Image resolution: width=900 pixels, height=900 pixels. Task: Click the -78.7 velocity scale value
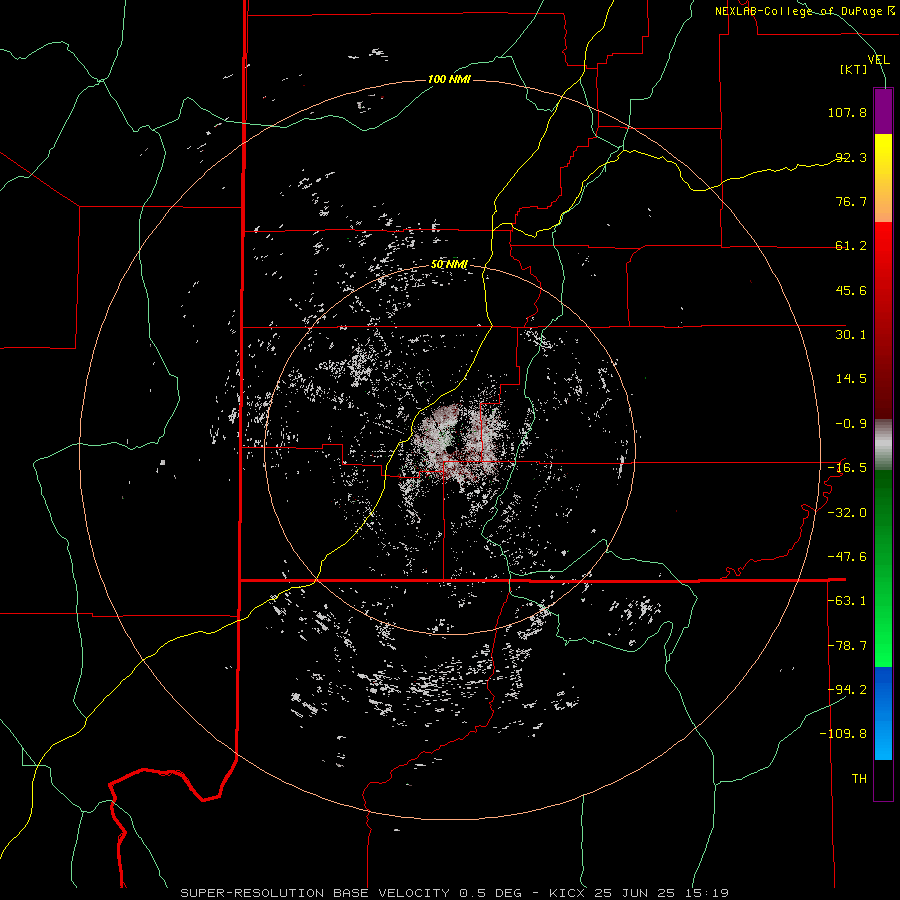point(847,646)
